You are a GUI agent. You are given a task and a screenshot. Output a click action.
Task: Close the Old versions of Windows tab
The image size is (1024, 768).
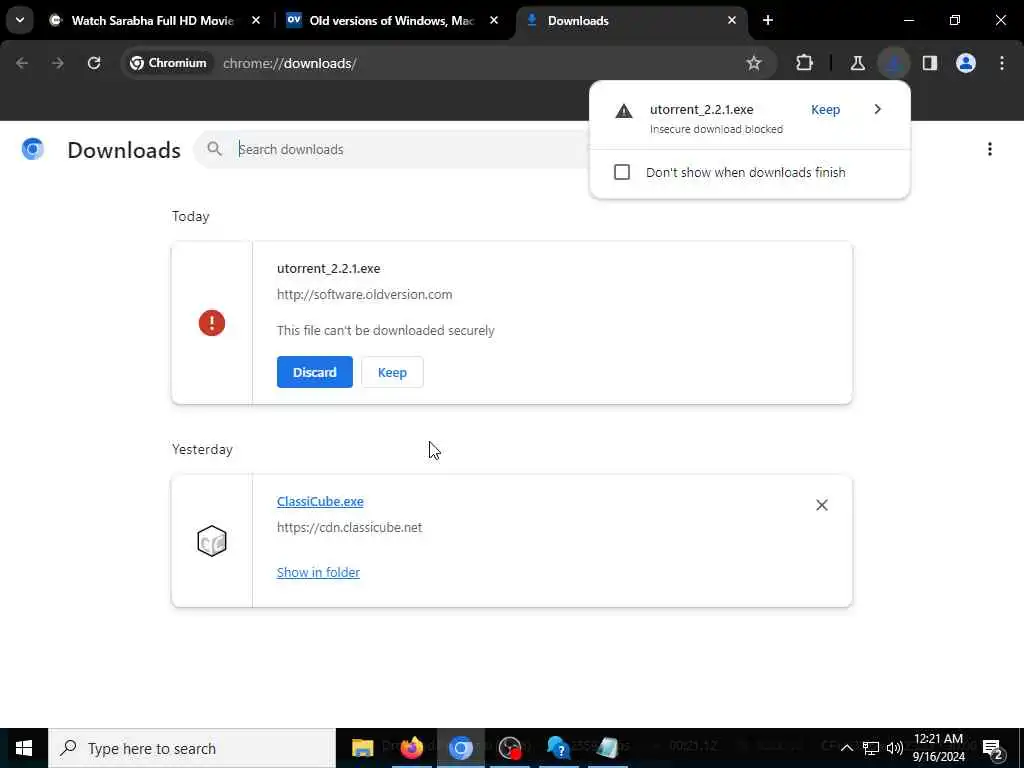[494, 21]
